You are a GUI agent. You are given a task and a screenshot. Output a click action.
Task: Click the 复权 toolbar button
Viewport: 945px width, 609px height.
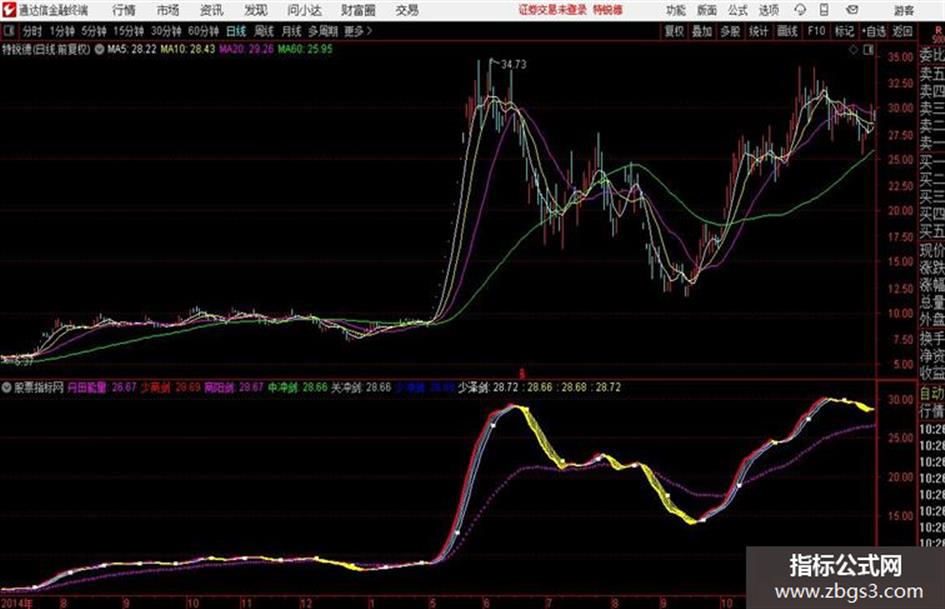tap(674, 31)
